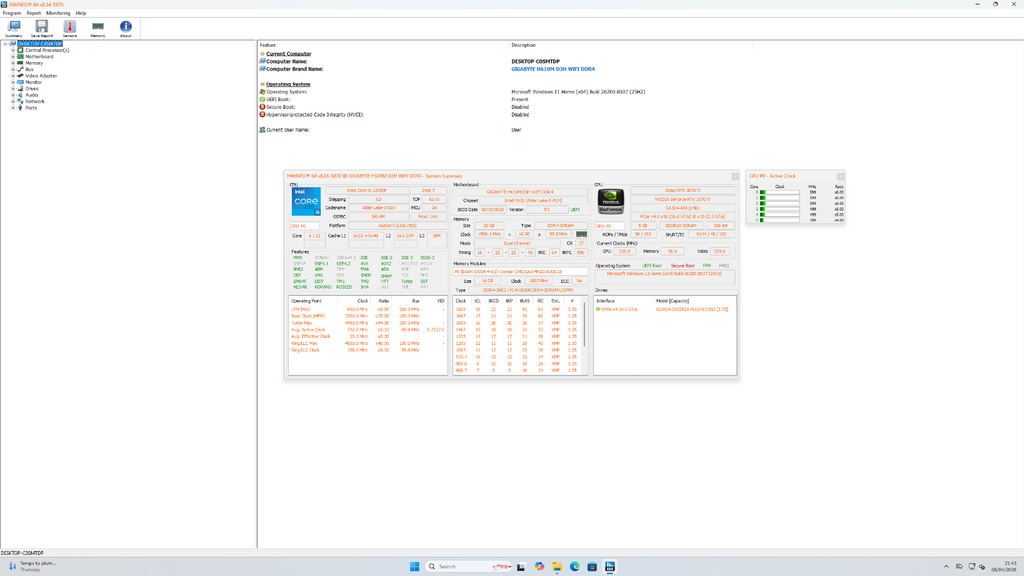Click the HWiNFO taskbar icon
The height and width of the screenshot is (576, 1024).
click(610, 566)
